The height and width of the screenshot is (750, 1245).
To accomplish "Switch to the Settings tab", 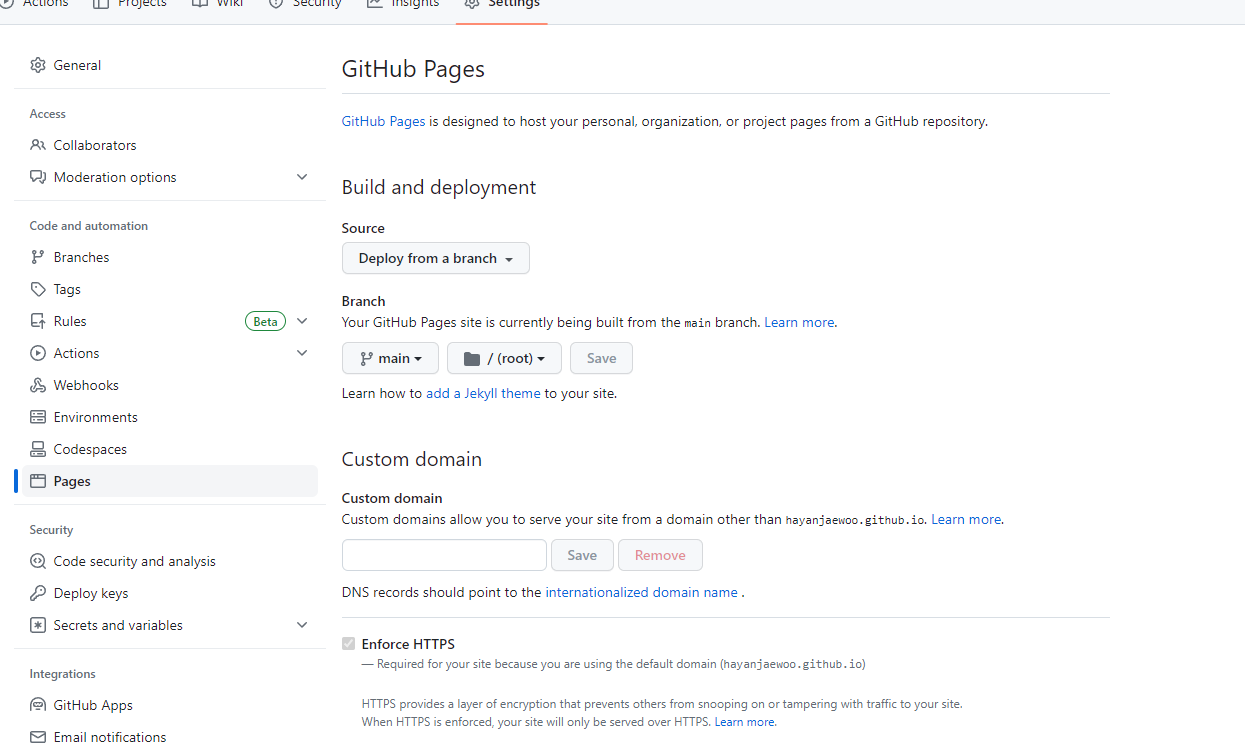I will click(x=502, y=5).
